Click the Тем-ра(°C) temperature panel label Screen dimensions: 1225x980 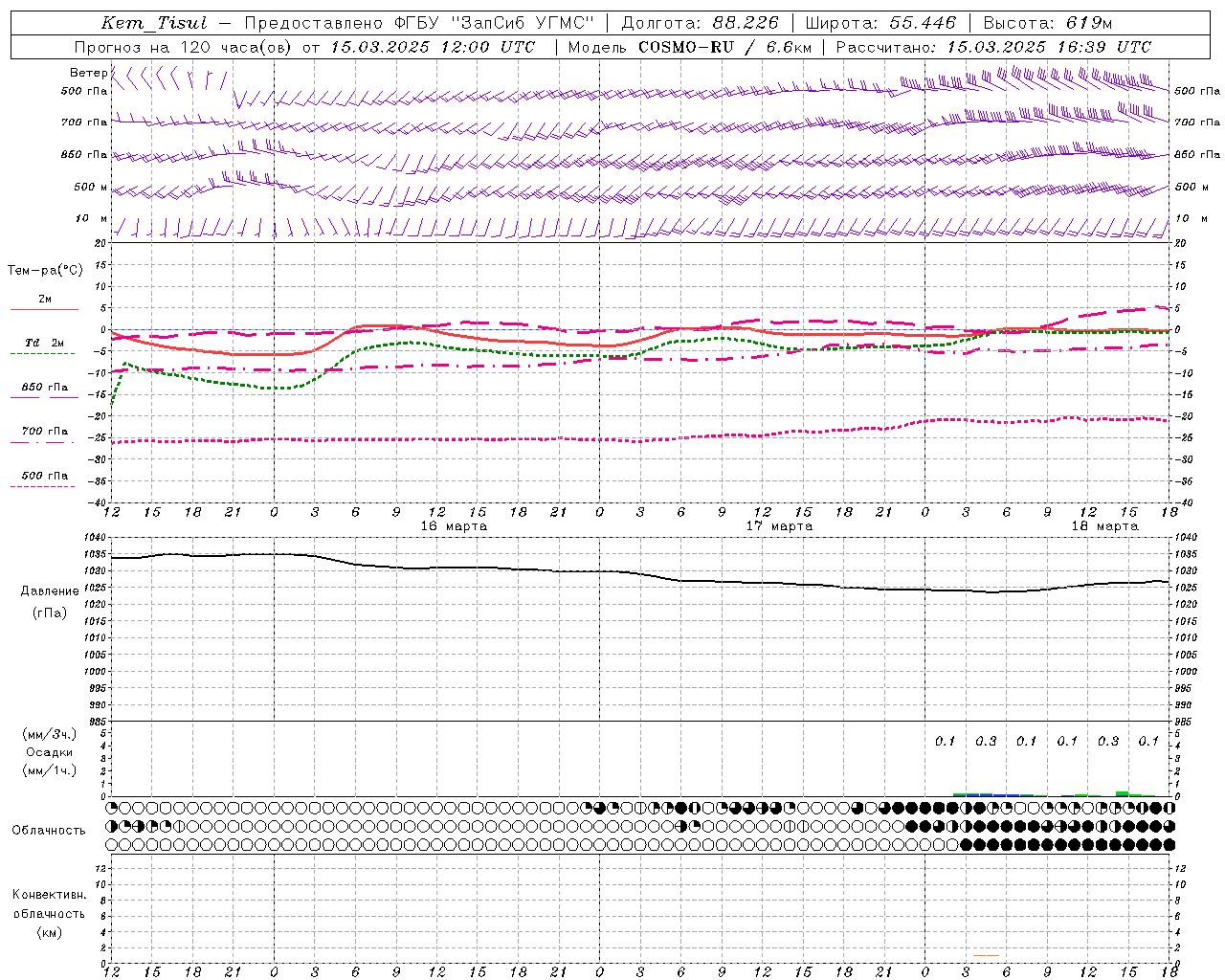coord(45,271)
